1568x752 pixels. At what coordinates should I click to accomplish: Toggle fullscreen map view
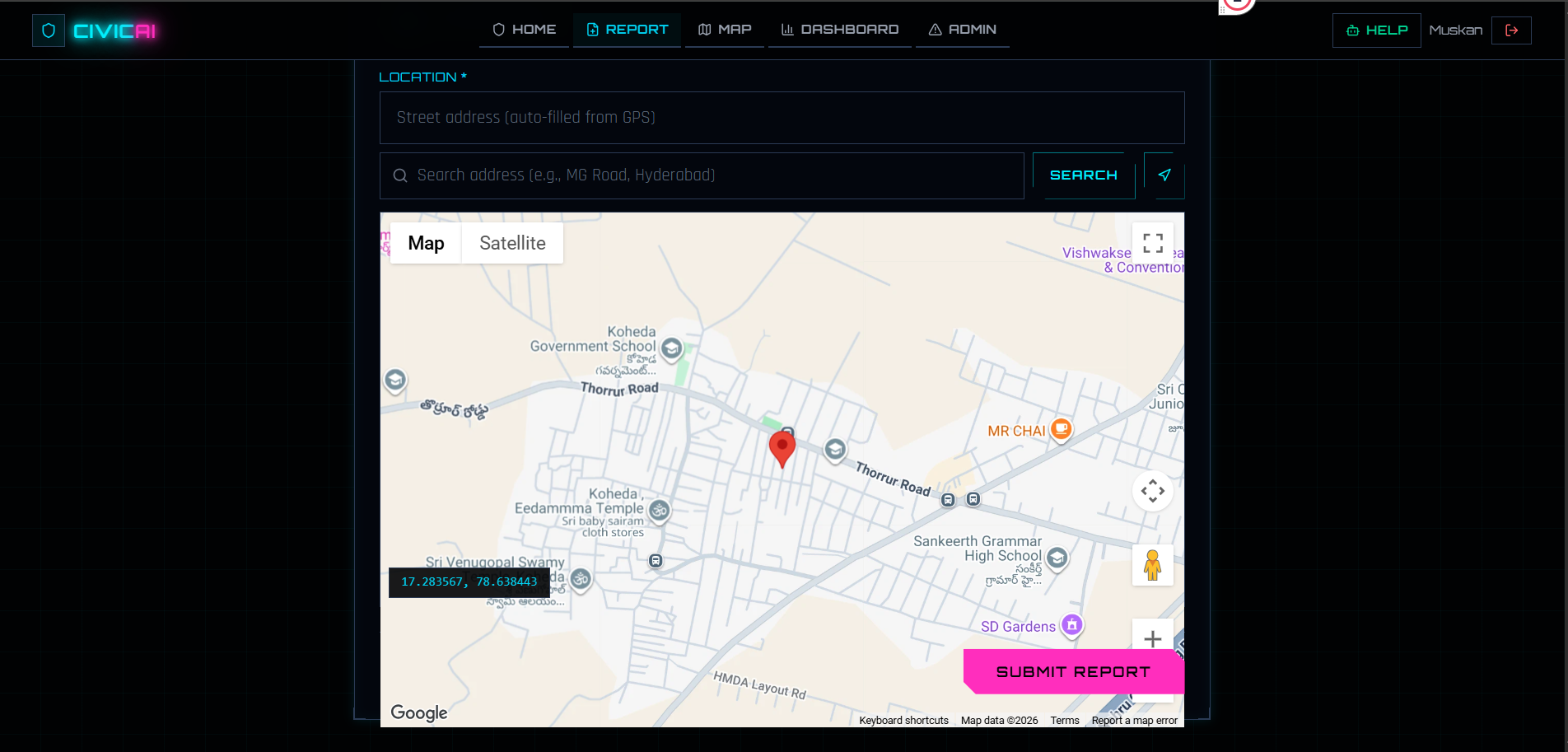(x=1153, y=243)
